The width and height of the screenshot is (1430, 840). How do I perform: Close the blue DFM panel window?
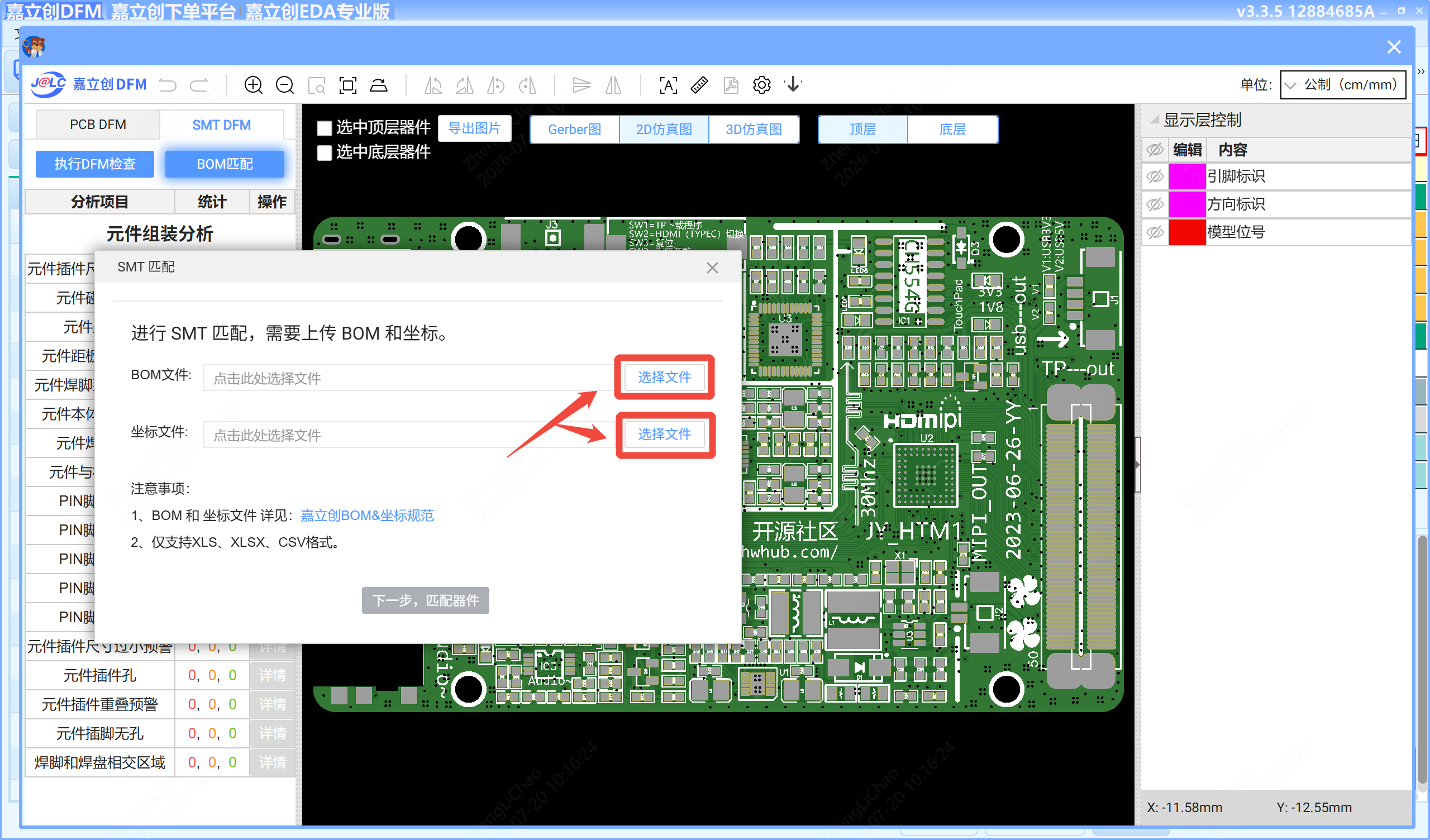coord(1394,46)
